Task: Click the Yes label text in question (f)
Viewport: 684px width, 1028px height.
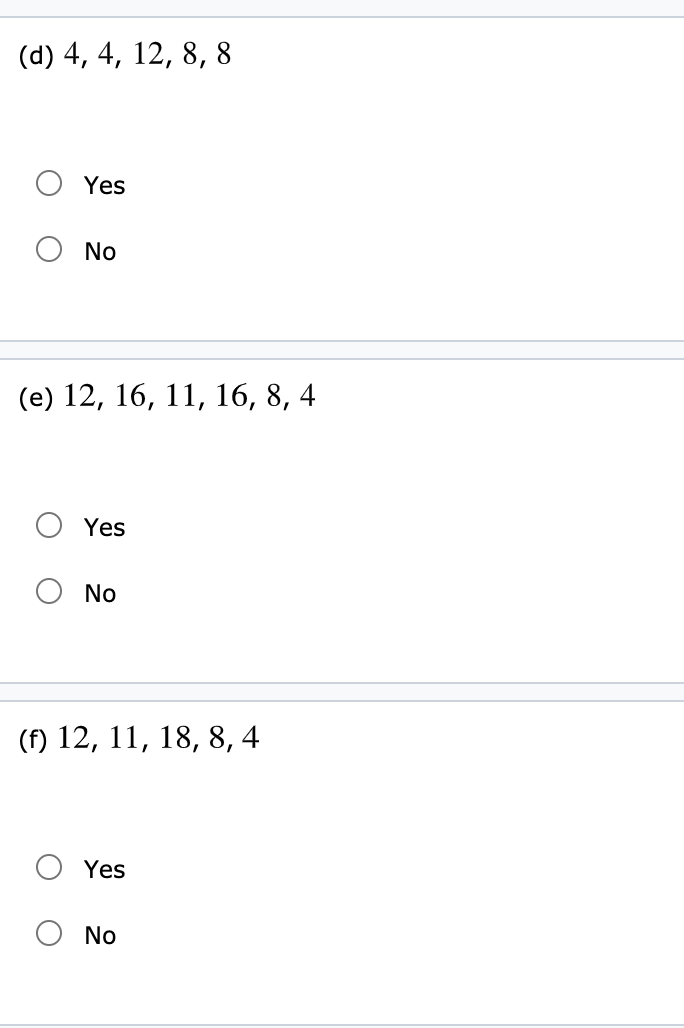Action: [x=103, y=869]
